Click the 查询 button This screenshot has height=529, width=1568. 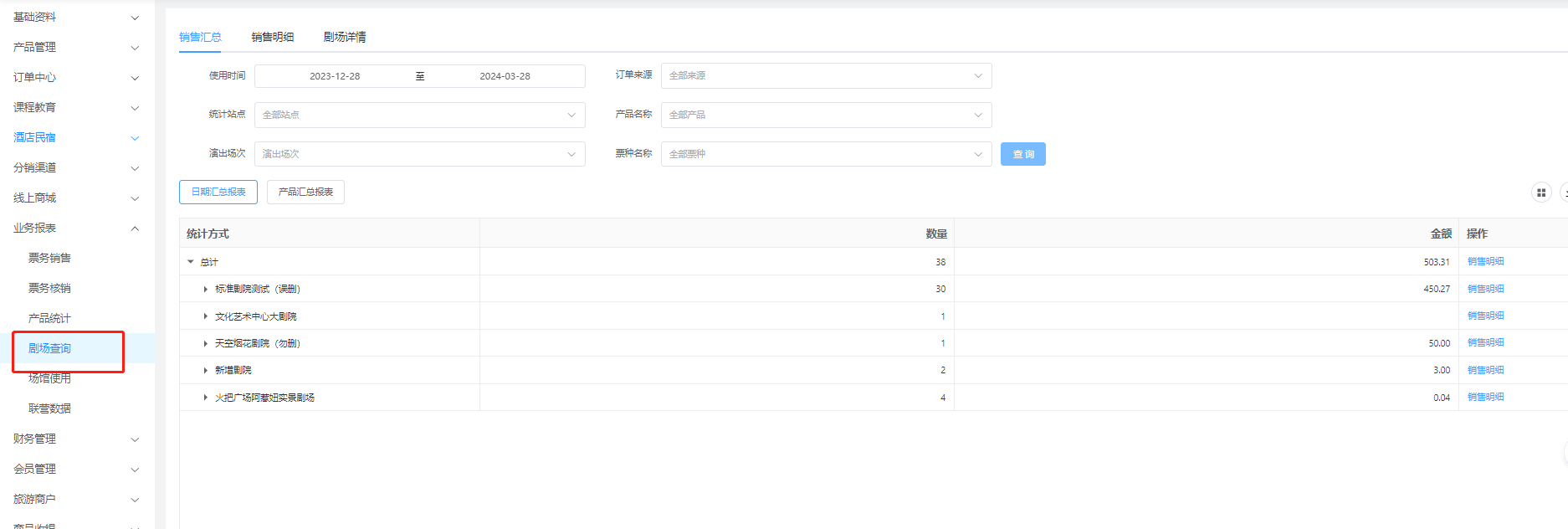pos(1022,154)
